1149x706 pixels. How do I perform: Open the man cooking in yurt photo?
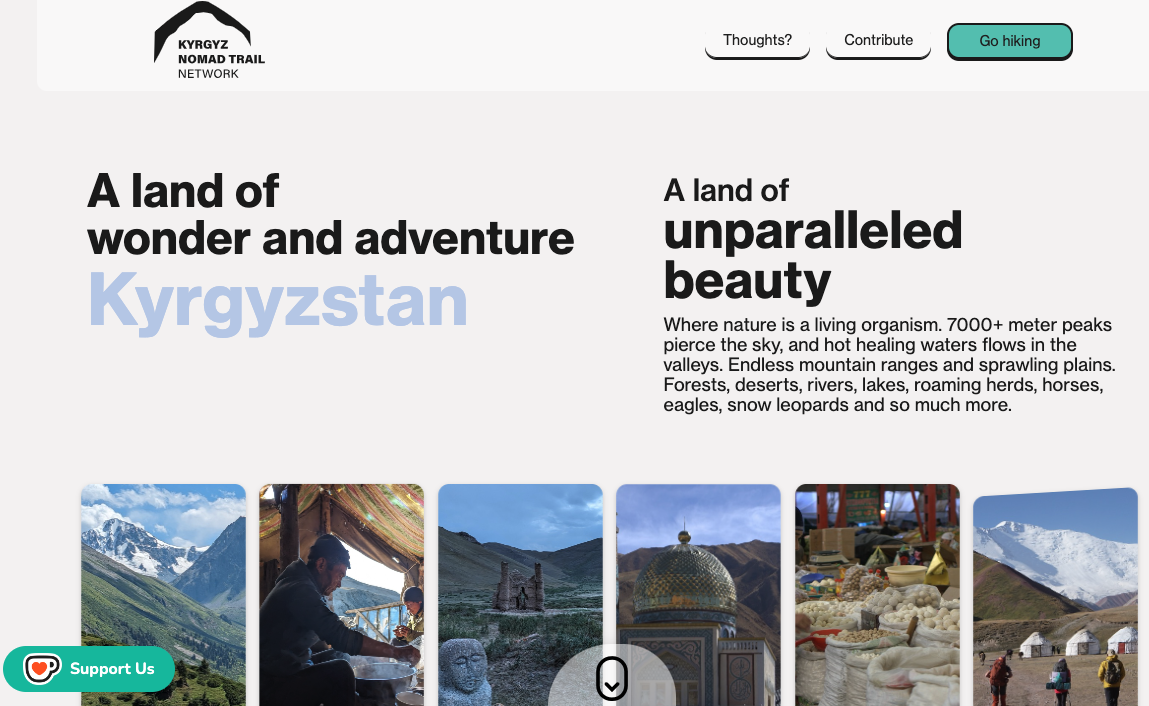click(x=341, y=595)
